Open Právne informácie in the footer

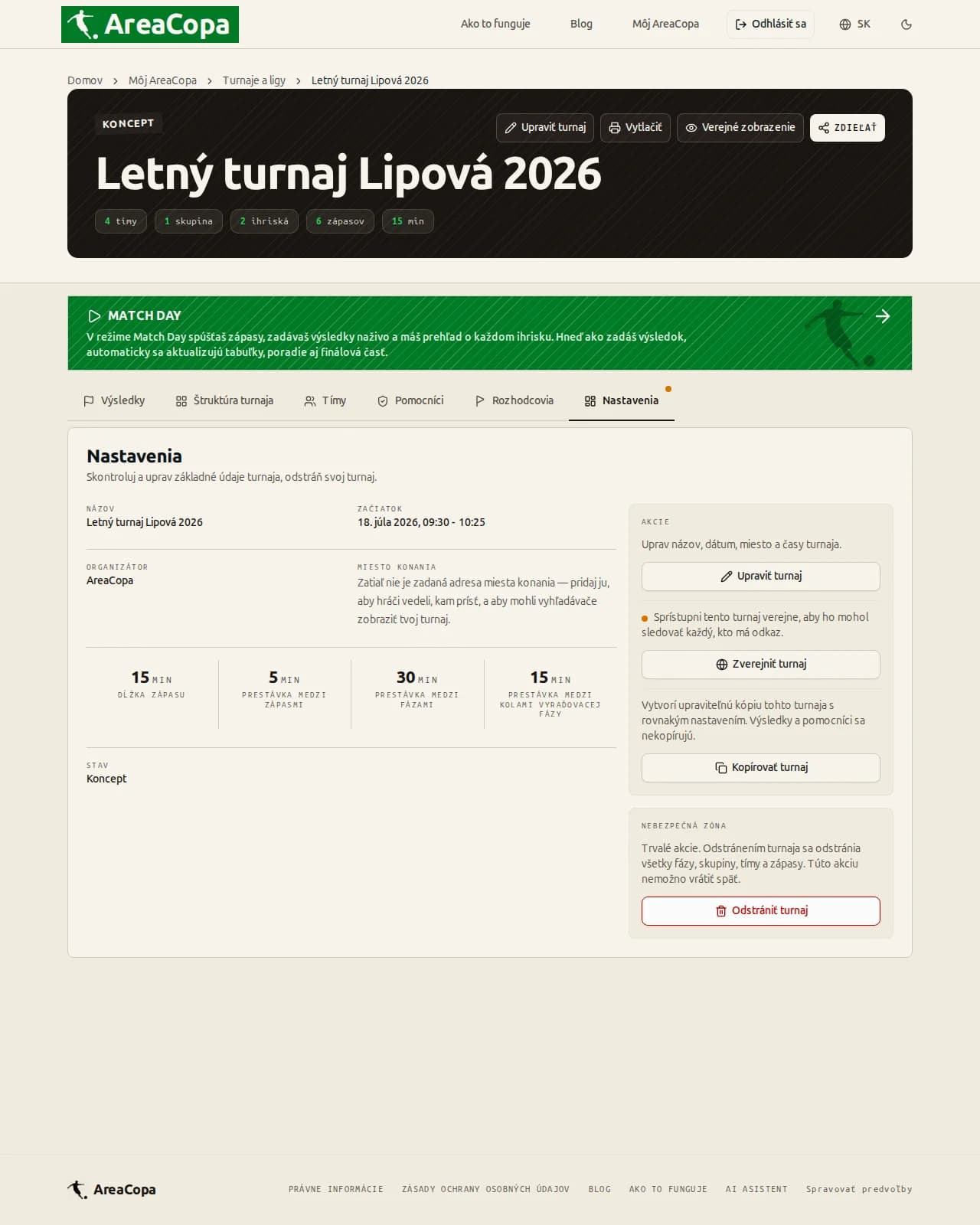[x=336, y=1190]
